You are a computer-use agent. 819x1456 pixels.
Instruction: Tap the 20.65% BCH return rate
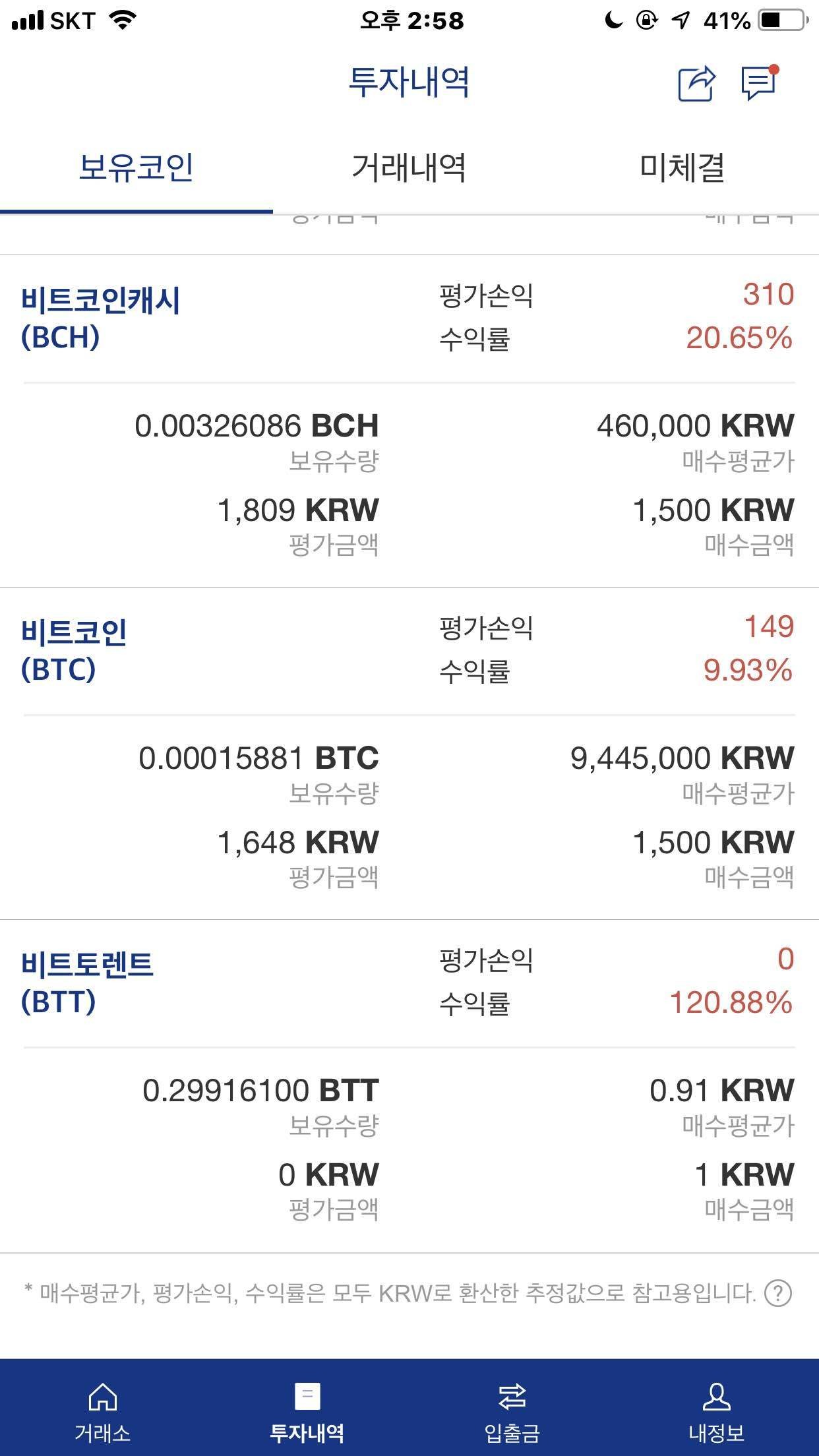click(x=739, y=338)
